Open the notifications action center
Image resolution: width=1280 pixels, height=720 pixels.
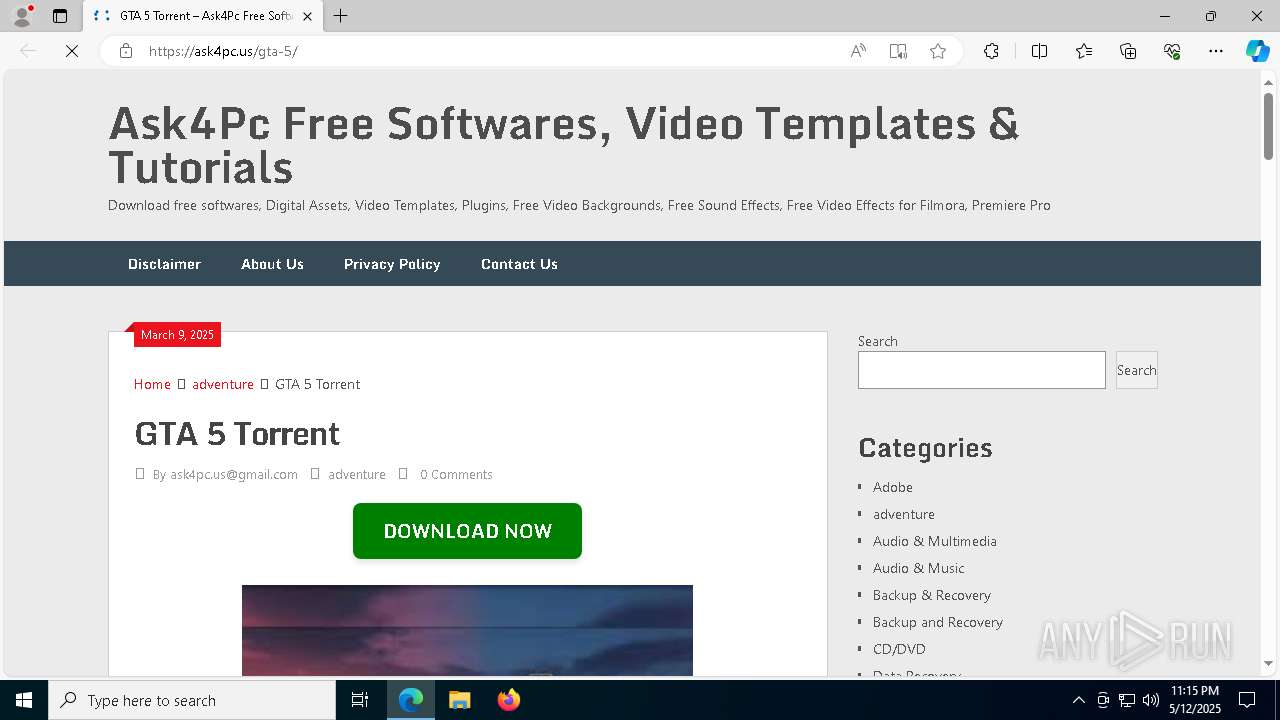[1247, 700]
